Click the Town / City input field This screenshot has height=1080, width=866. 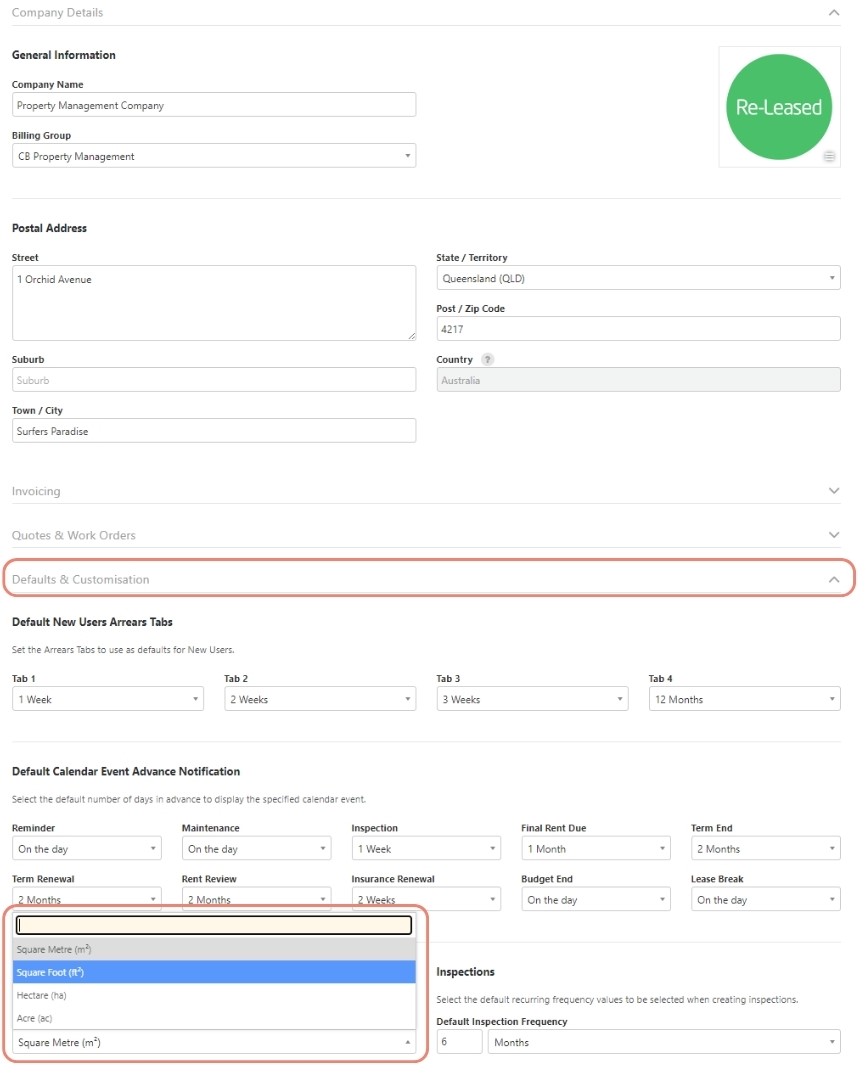[x=214, y=431]
